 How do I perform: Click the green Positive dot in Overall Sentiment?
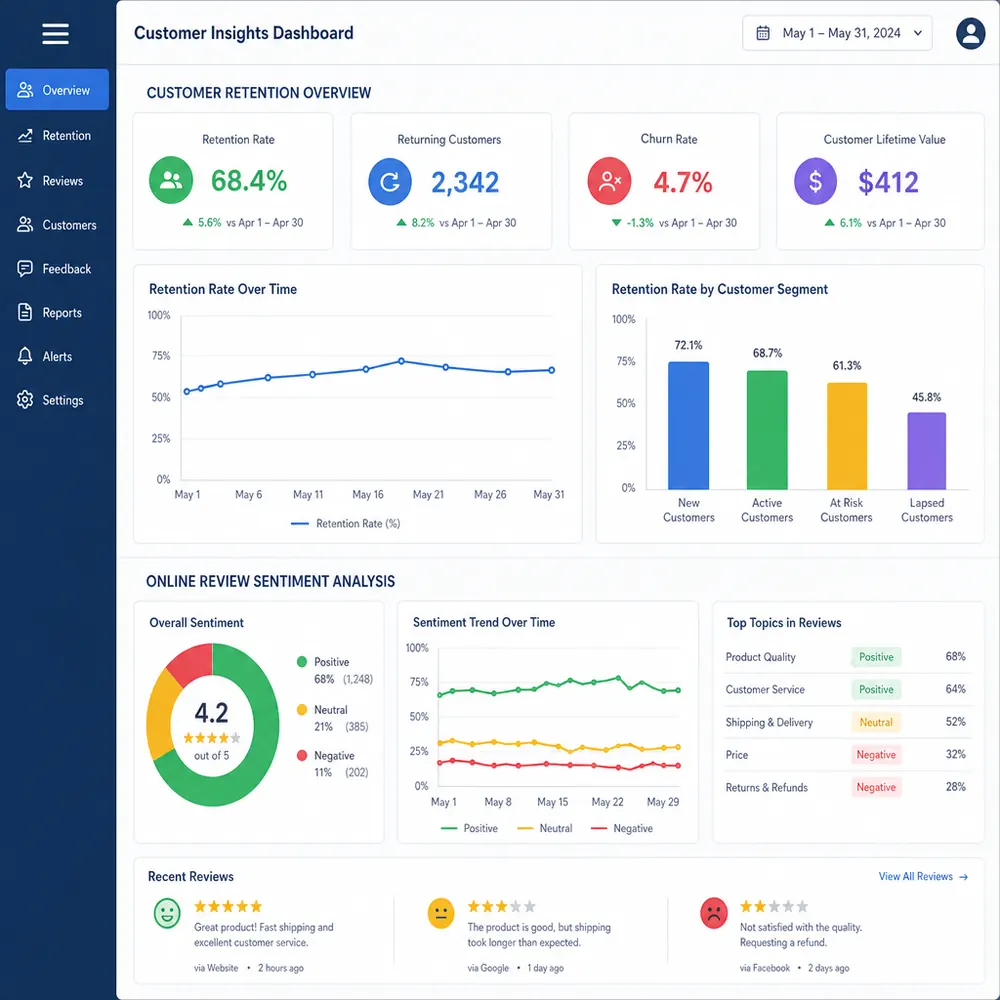click(x=302, y=662)
